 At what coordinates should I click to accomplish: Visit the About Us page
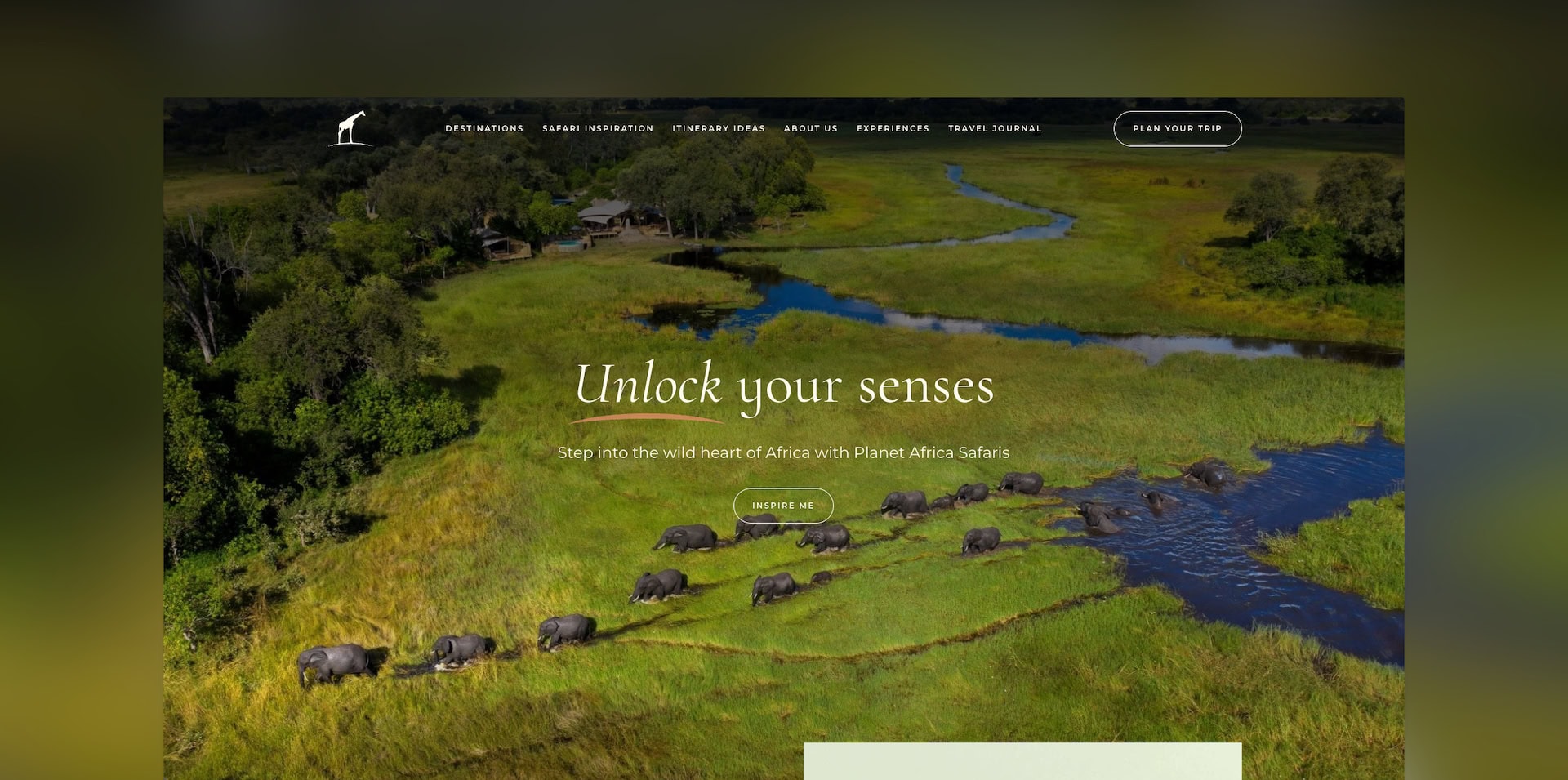click(811, 128)
